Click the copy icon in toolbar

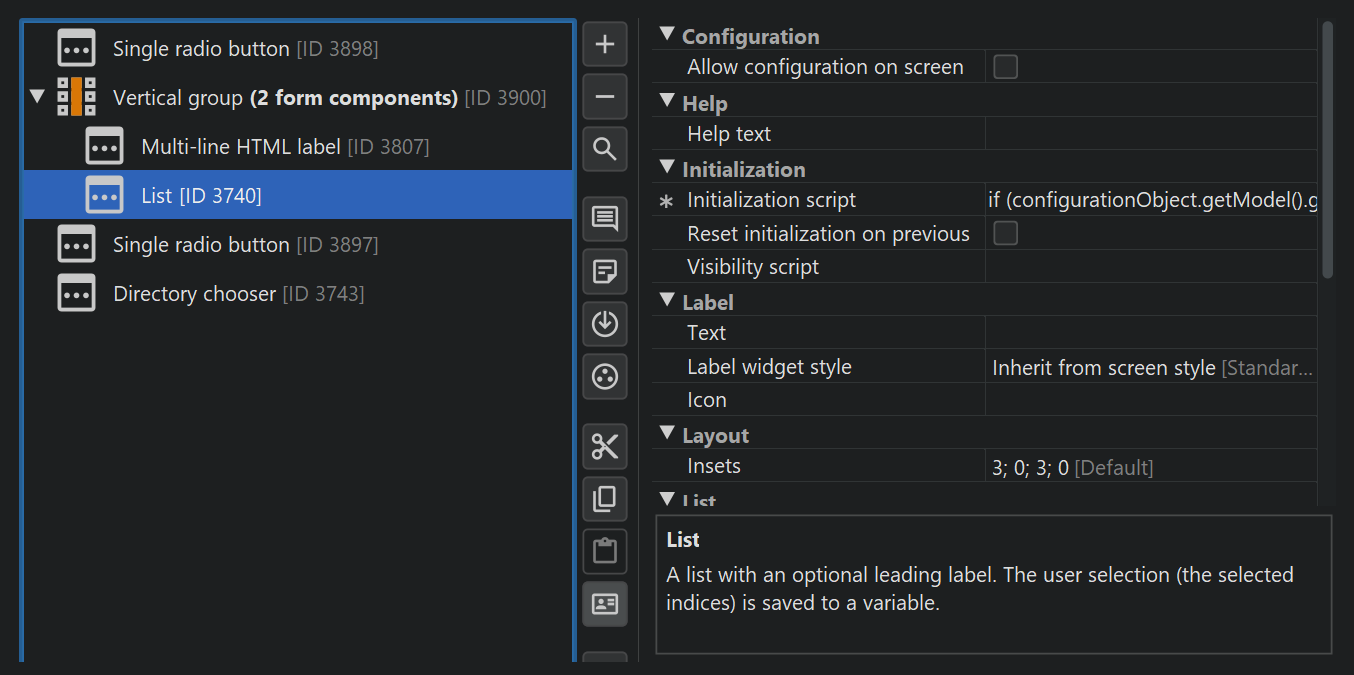click(x=605, y=499)
